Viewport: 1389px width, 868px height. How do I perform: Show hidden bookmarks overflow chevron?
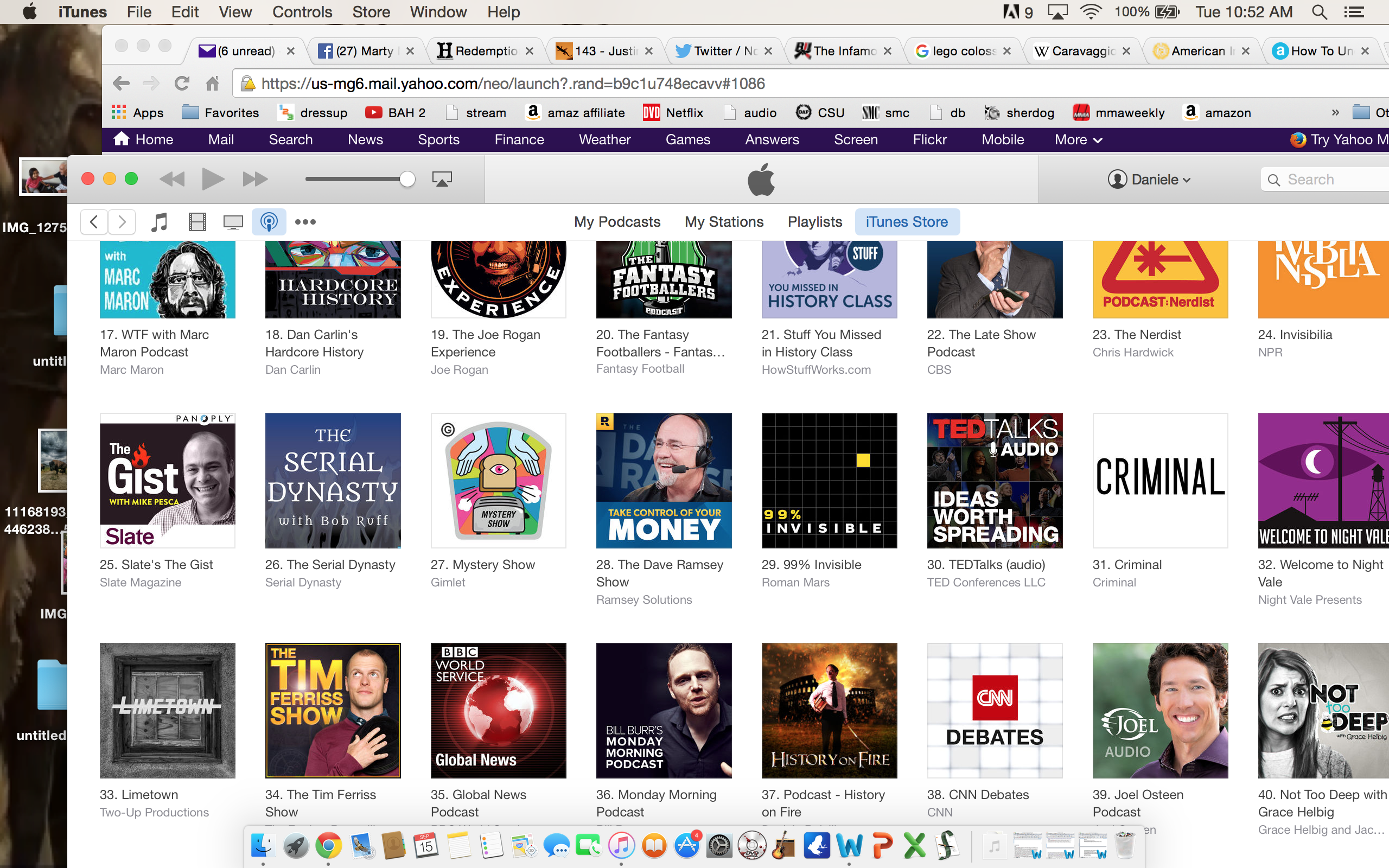coord(1335,113)
